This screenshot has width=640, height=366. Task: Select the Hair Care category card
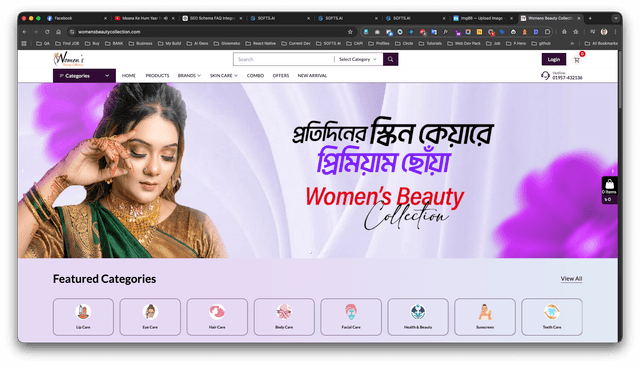pyautogui.click(x=217, y=317)
